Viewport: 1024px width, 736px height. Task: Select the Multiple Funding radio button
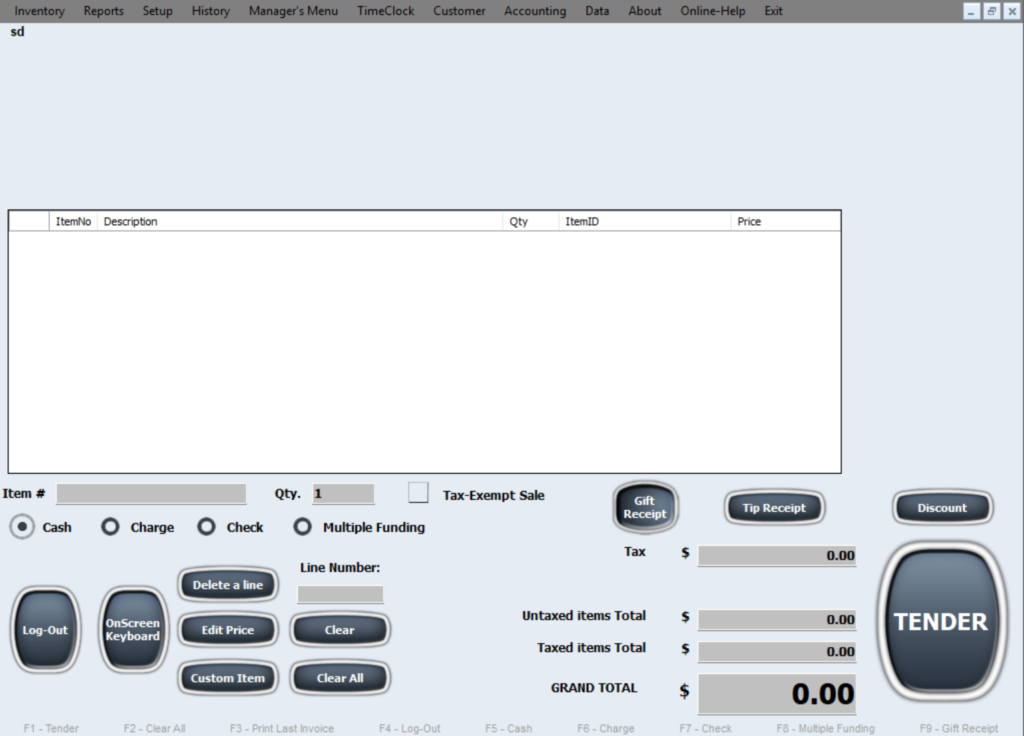point(302,526)
